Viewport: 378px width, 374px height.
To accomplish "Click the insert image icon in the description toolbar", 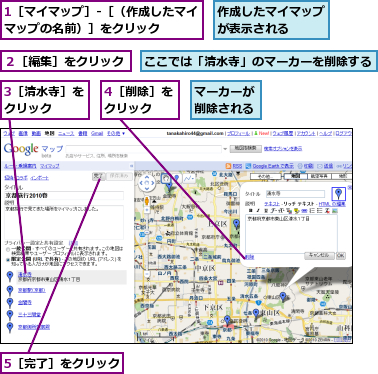I will click(x=335, y=211).
